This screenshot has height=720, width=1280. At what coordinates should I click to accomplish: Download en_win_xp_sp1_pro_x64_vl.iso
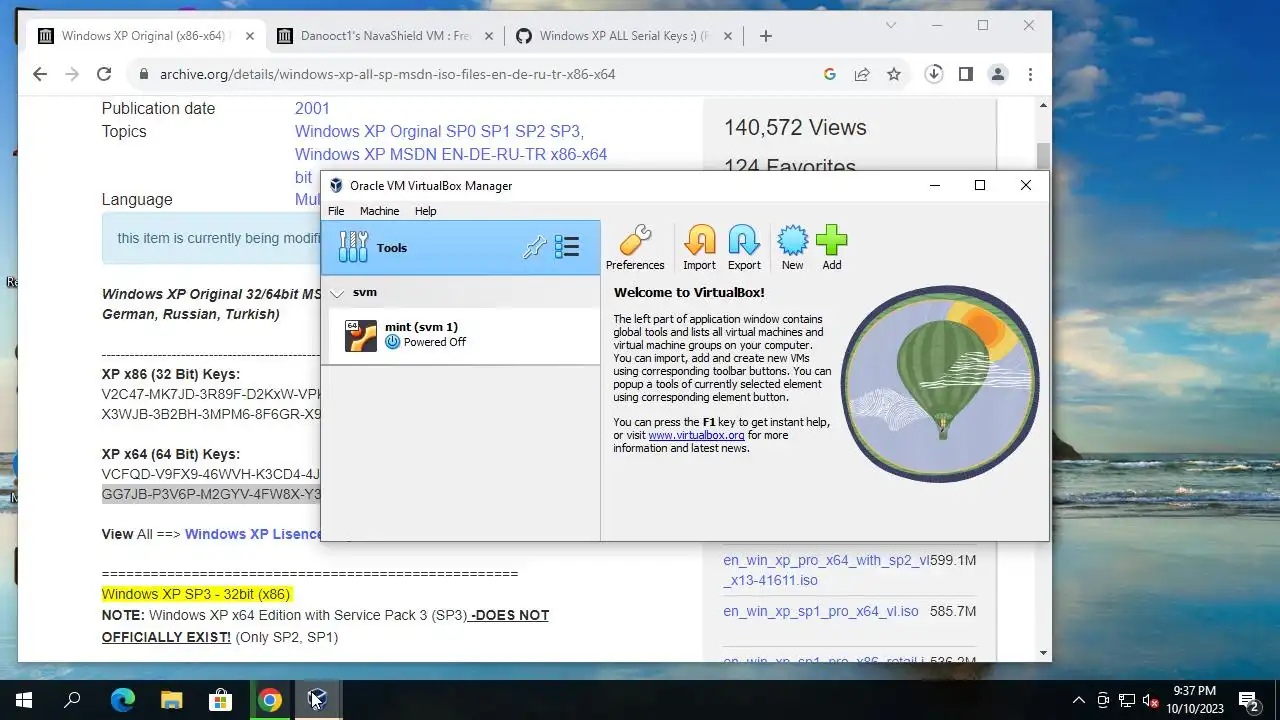(821, 611)
